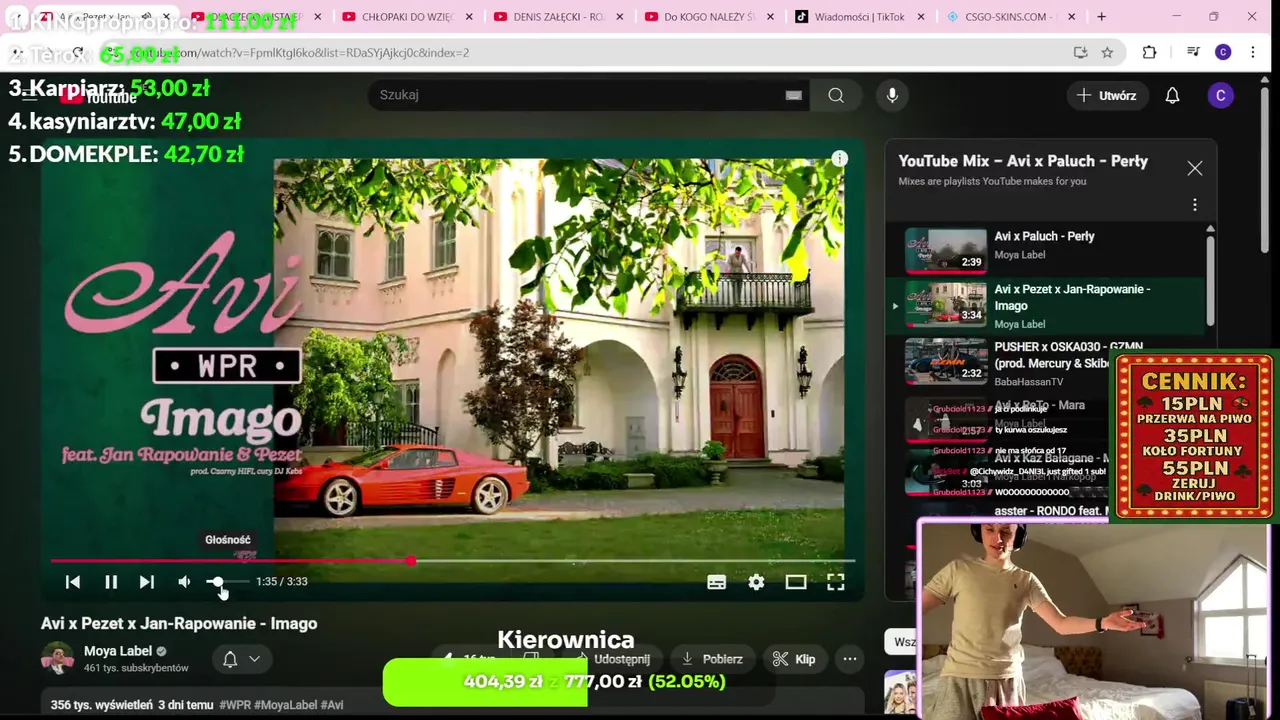Viewport: 1280px width, 720px height.
Task: Open the playlist three-dot options menu
Action: (1195, 205)
